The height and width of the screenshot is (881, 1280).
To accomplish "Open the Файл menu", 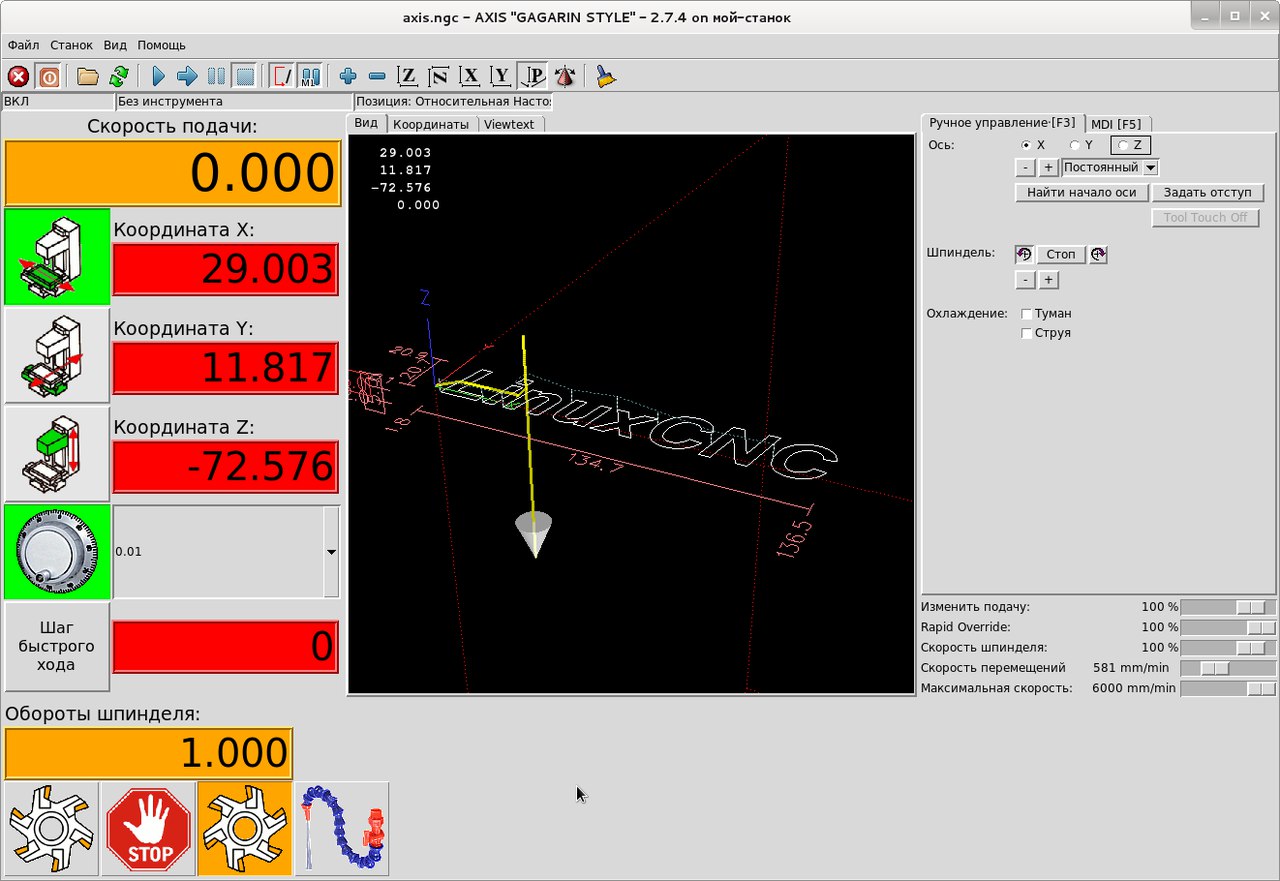I will (x=24, y=45).
